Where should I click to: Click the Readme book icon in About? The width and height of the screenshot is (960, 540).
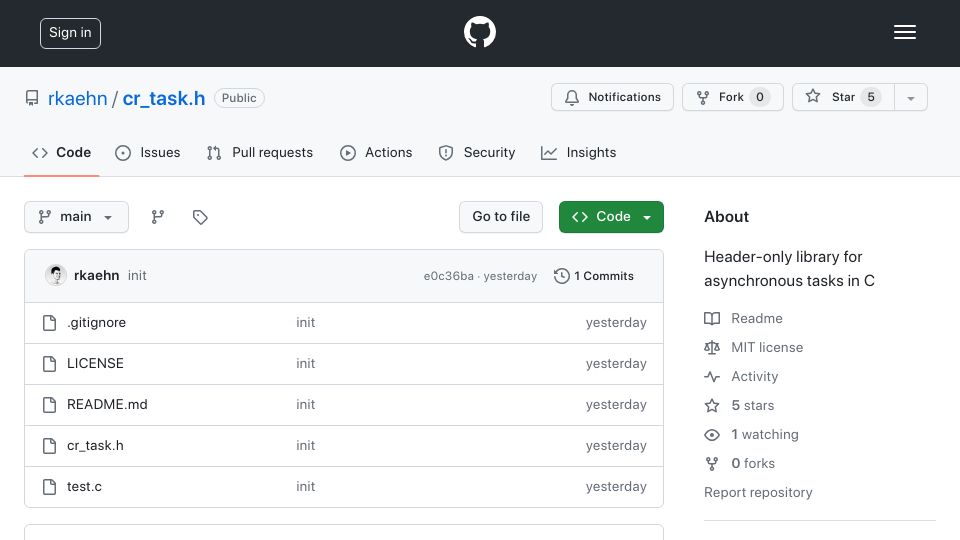pos(712,318)
